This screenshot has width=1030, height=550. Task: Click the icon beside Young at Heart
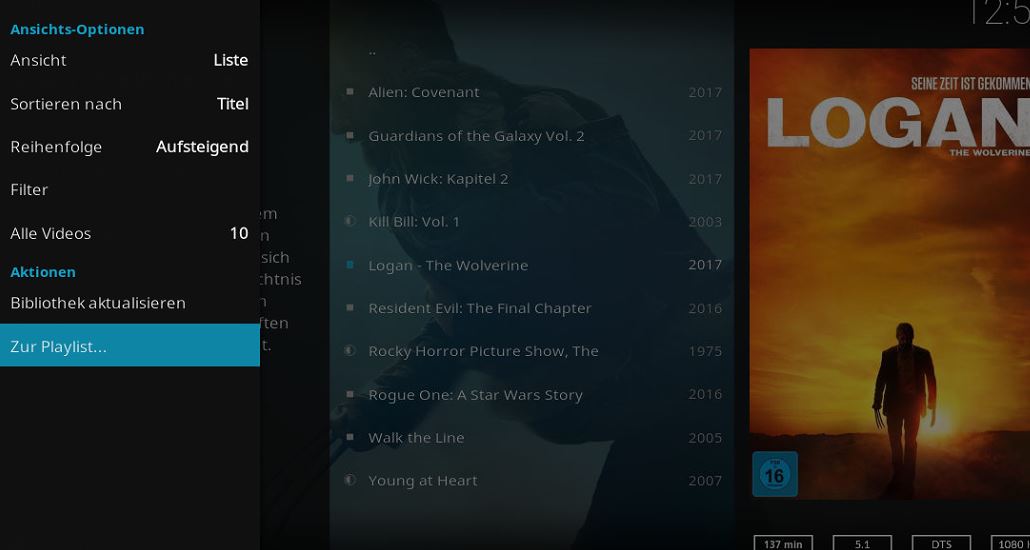pyautogui.click(x=350, y=480)
